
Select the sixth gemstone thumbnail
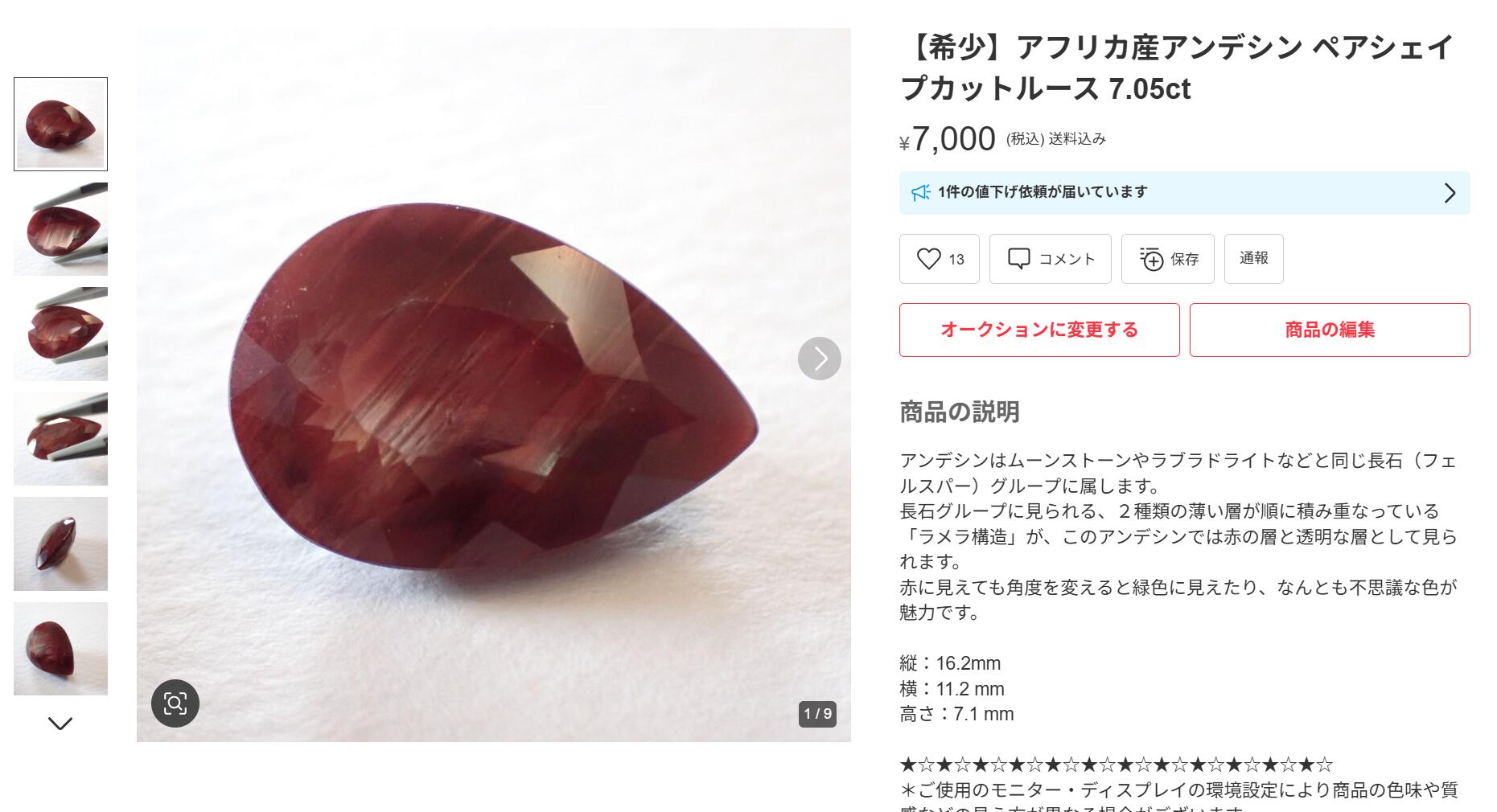60,649
